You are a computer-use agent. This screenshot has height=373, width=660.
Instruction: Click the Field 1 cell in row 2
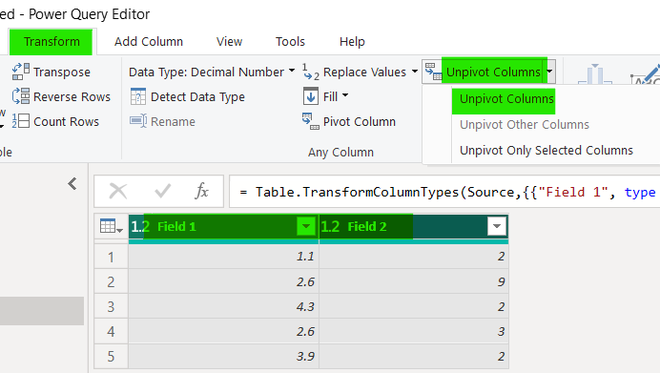click(x=224, y=282)
